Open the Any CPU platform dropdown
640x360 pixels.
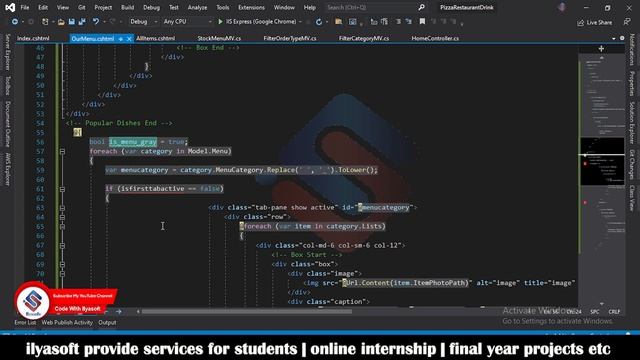point(187,22)
